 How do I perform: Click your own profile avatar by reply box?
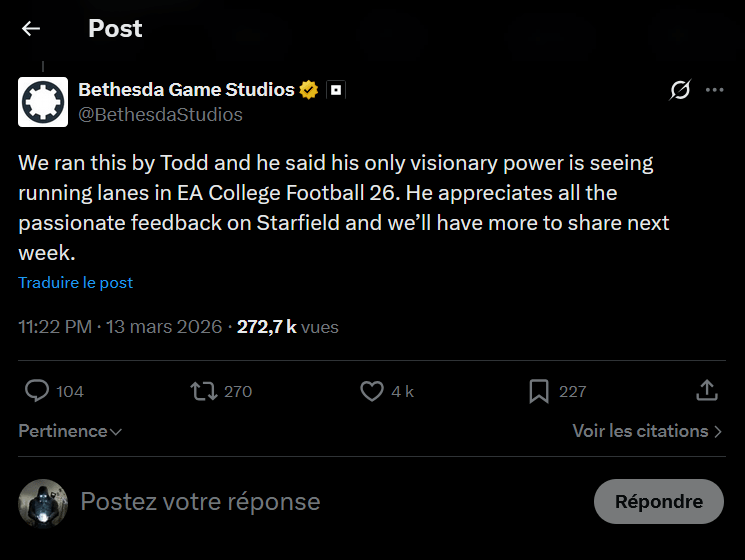click(x=43, y=502)
